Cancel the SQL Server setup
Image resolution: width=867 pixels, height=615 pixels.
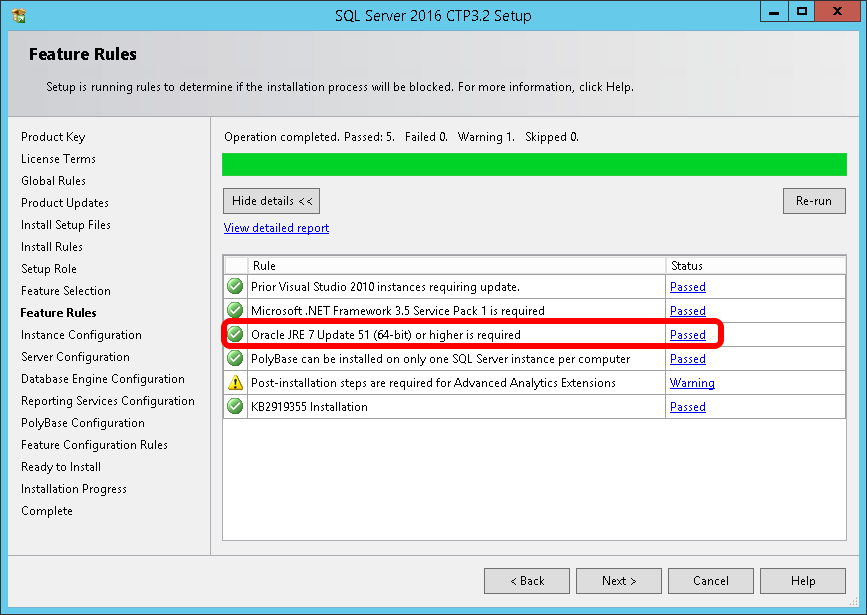(x=711, y=581)
